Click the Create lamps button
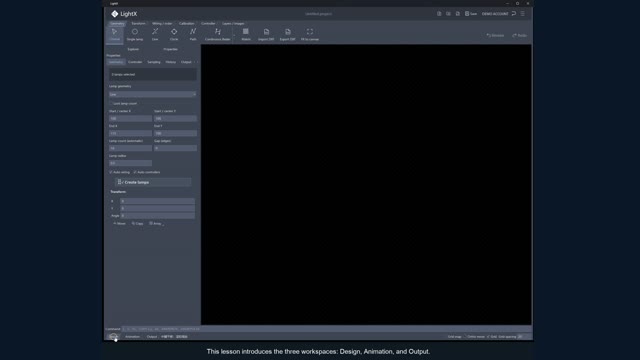640x360 pixels. pyautogui.click(x=153, y=182)
